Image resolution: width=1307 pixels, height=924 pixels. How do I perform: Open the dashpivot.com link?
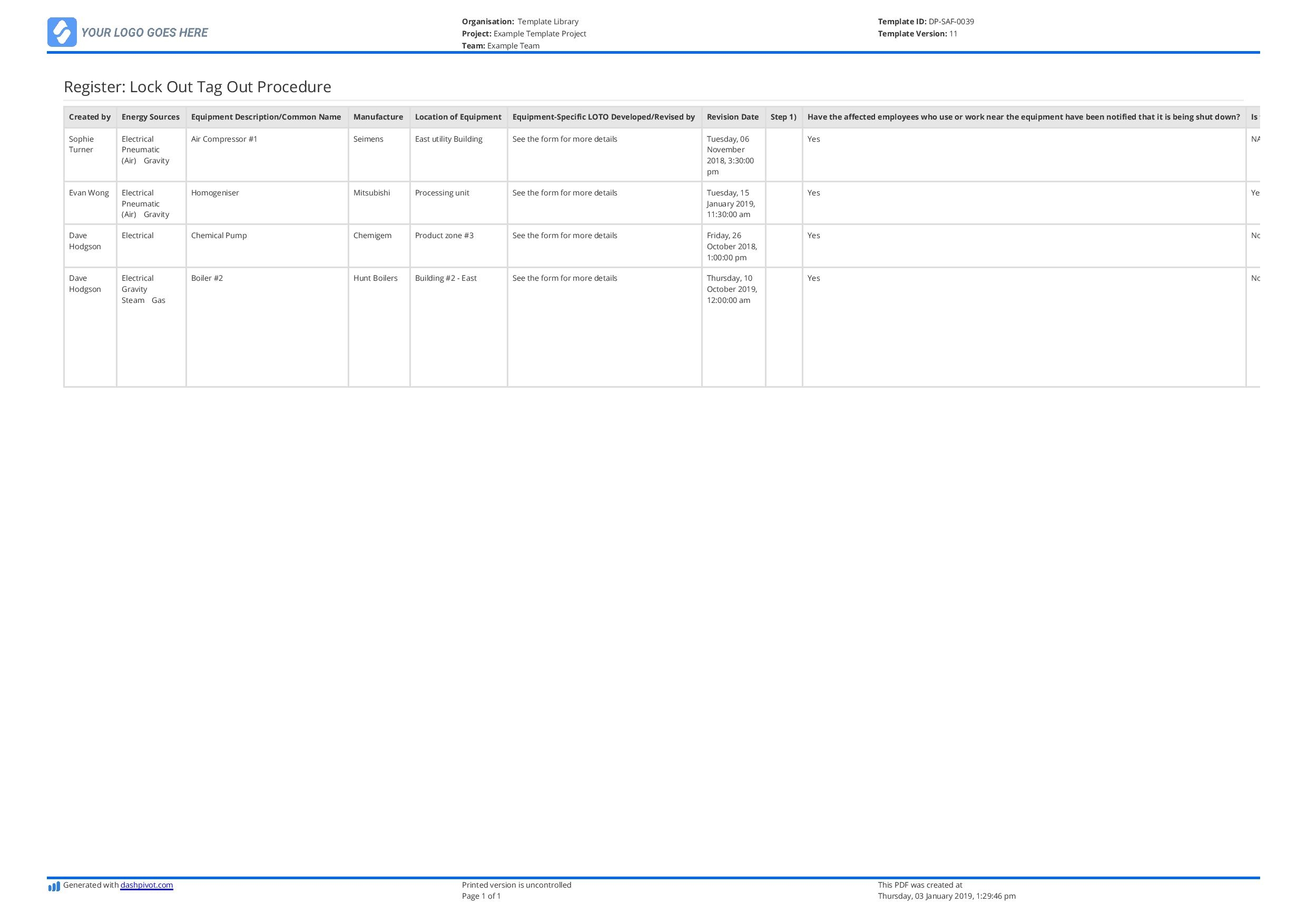coord(146,884)
